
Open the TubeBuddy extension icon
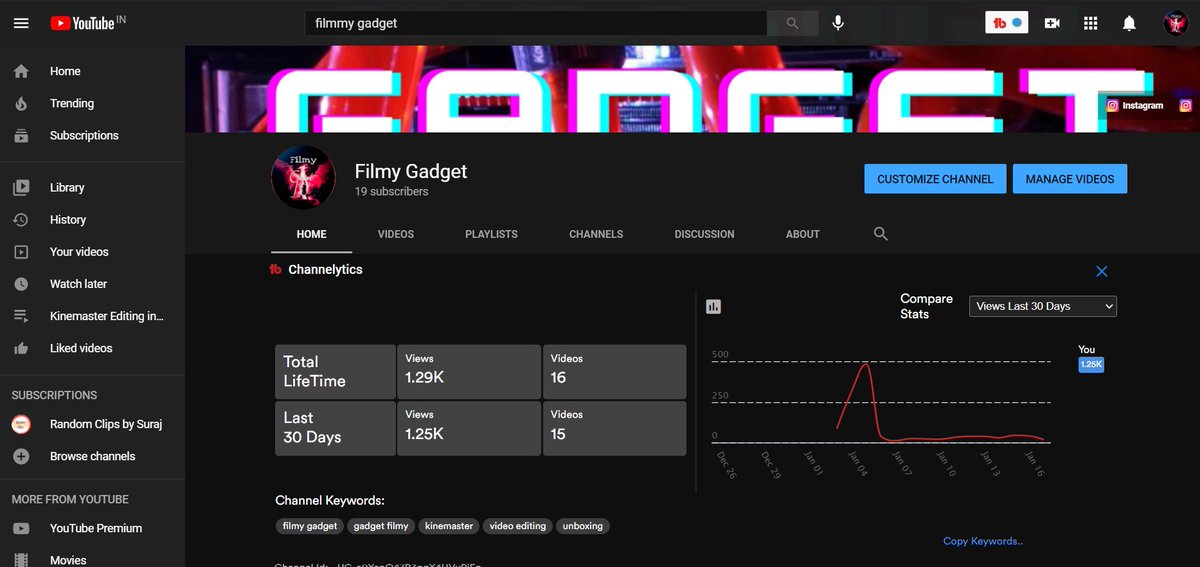[x=1007, y=22]
